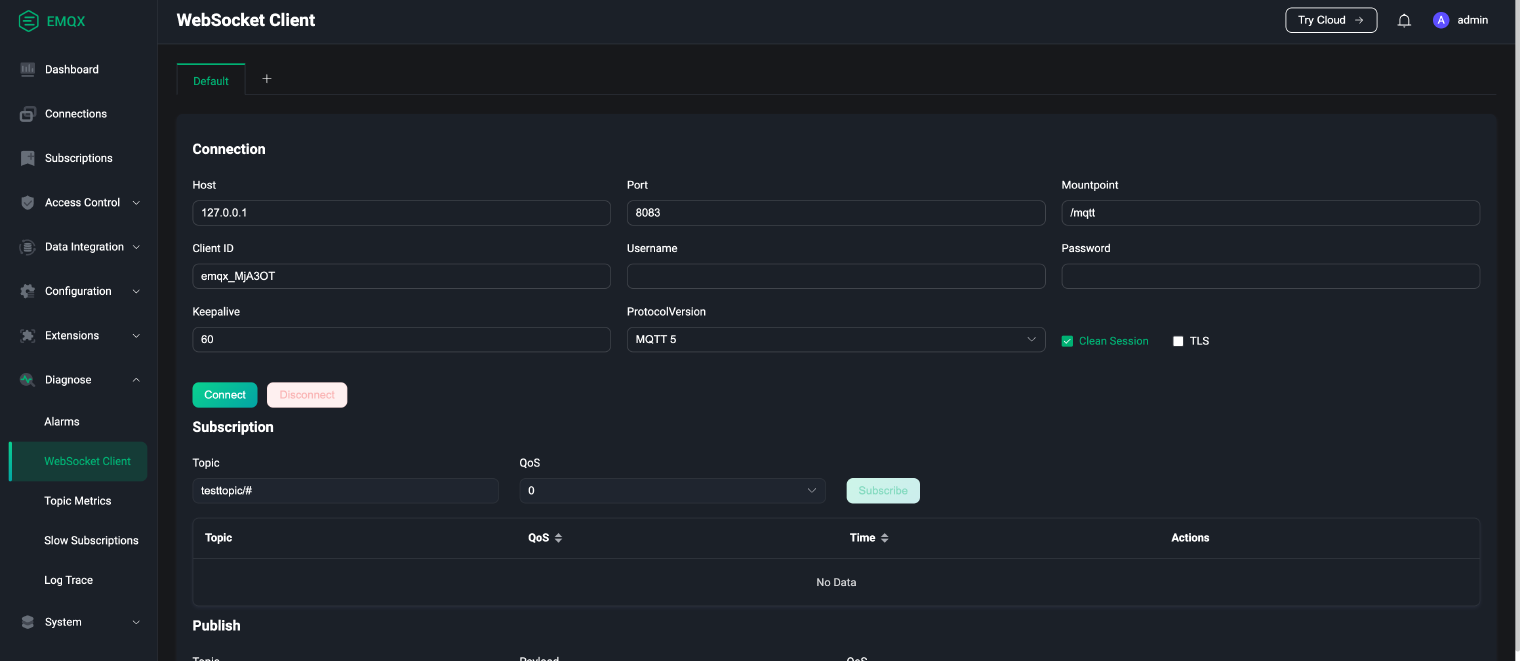Click into the Username input field
1520x661 pixels.
pyautogui.click(x=835, y=276)
